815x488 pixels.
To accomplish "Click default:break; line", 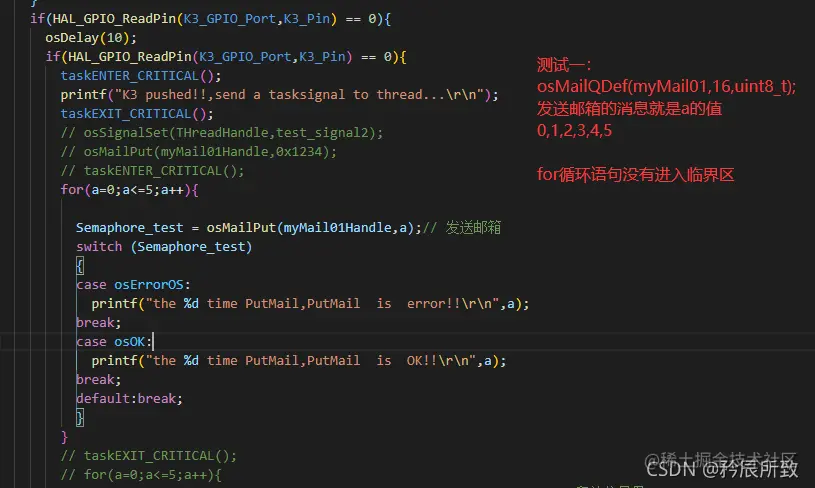I will pyautogui.click(x=129, y=399).
